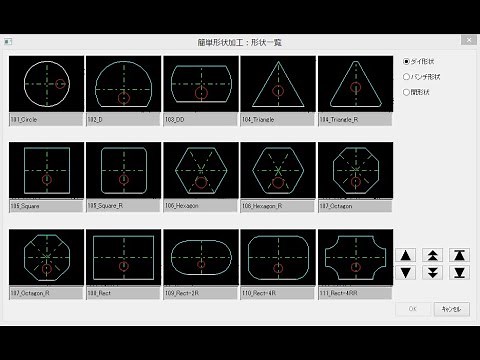Screen dimensions: 480x360
Task: Open the dialog's title bar system icon
Action: [x=8, y=42]
